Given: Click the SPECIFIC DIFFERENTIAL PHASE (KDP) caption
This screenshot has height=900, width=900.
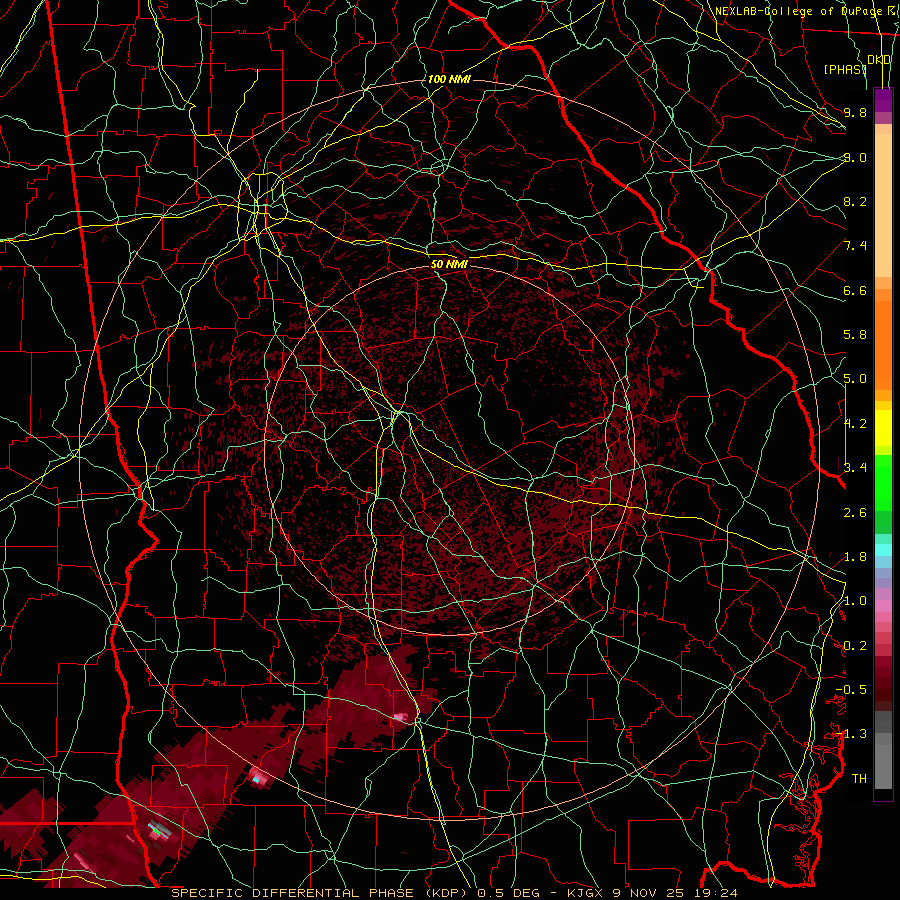Looking at the screenshot, I should [324, 893].
